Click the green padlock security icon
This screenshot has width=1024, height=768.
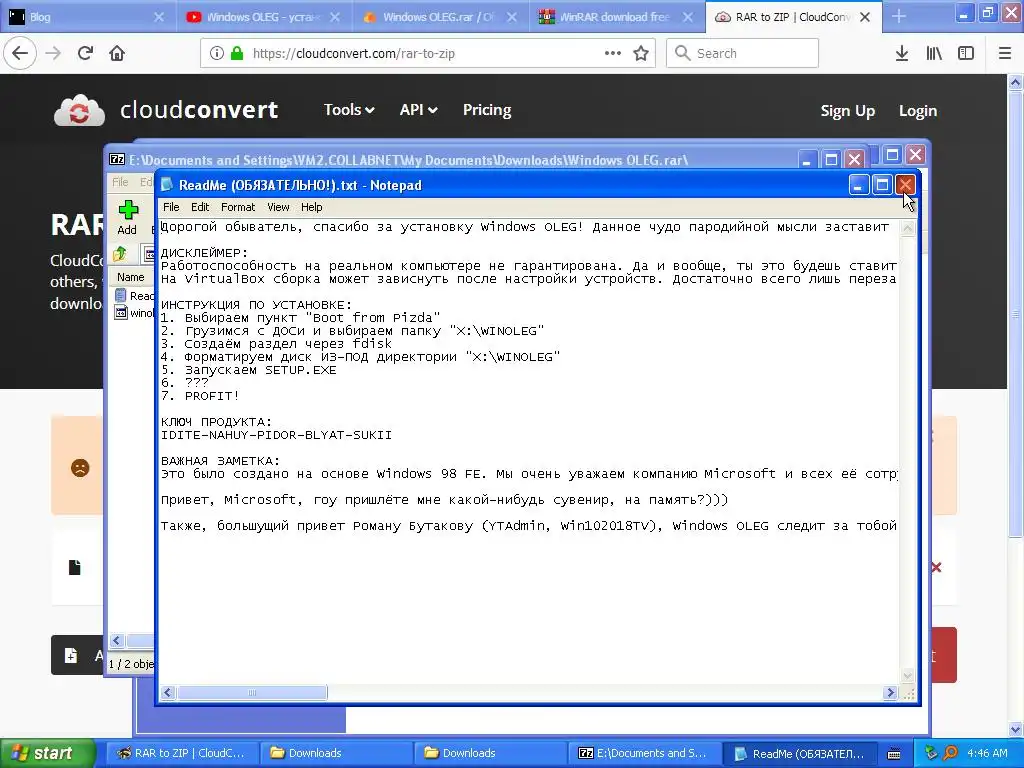click(237, 54)
